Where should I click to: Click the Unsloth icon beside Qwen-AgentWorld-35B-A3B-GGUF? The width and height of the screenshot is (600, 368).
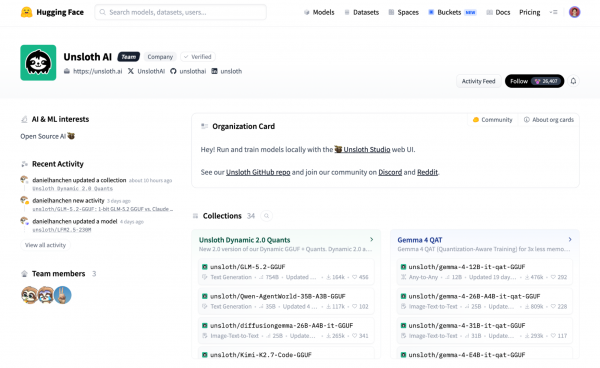(x=205, y=296)
